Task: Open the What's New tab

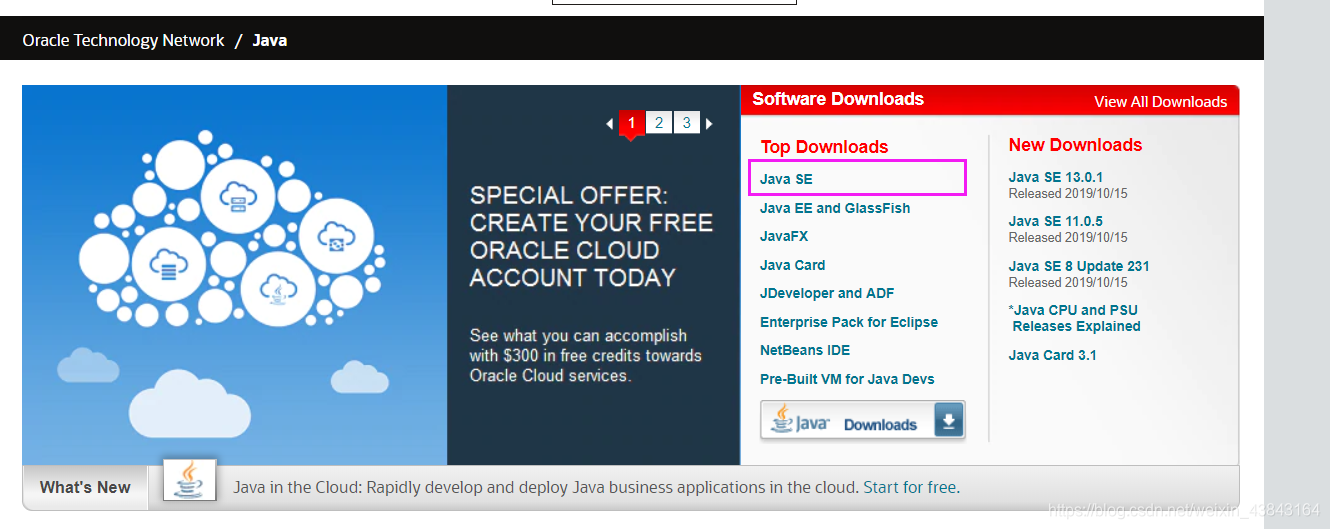Action: [85, 487]
